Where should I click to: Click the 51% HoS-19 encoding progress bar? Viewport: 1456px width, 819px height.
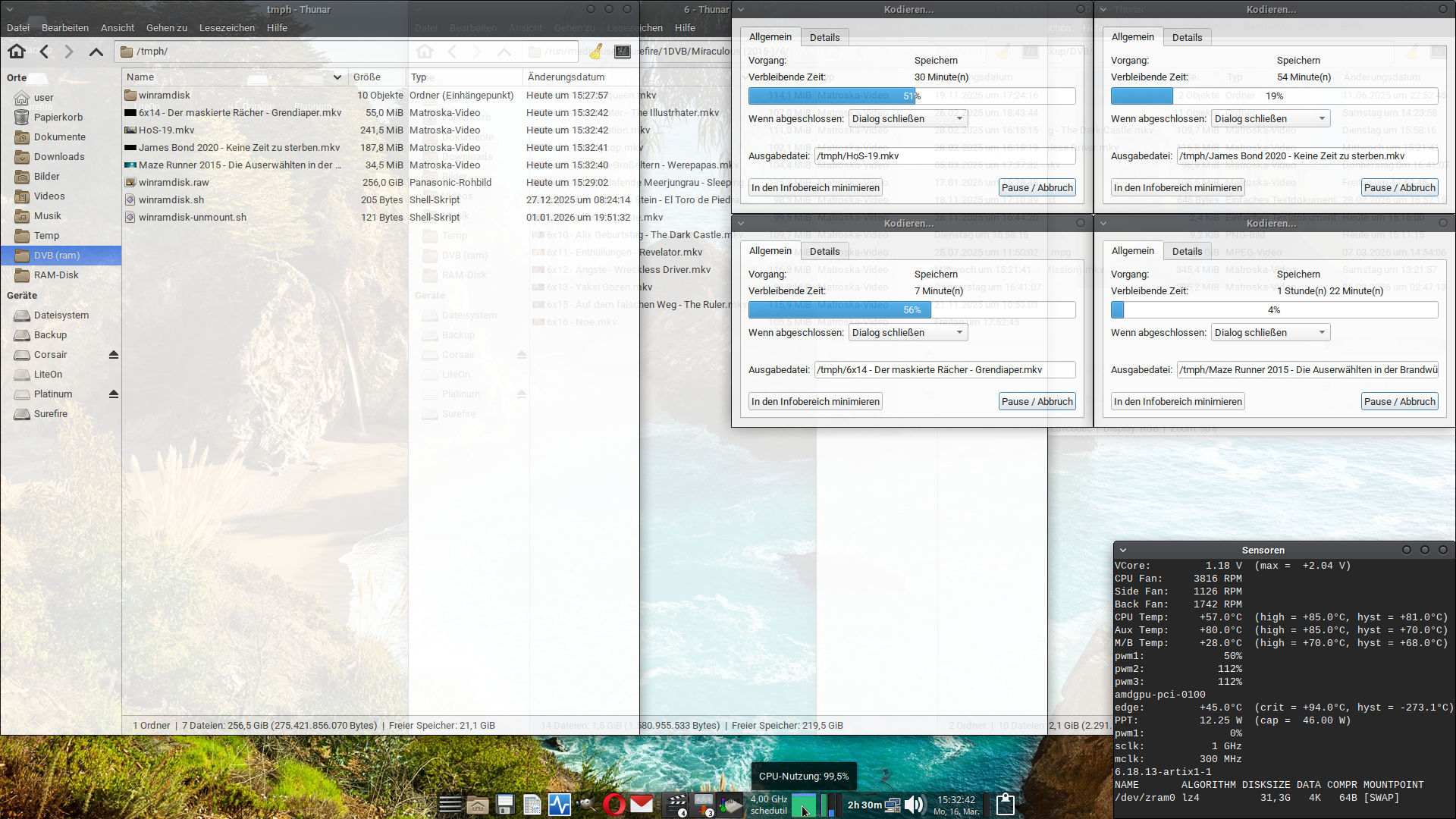[x=836, y=96]
